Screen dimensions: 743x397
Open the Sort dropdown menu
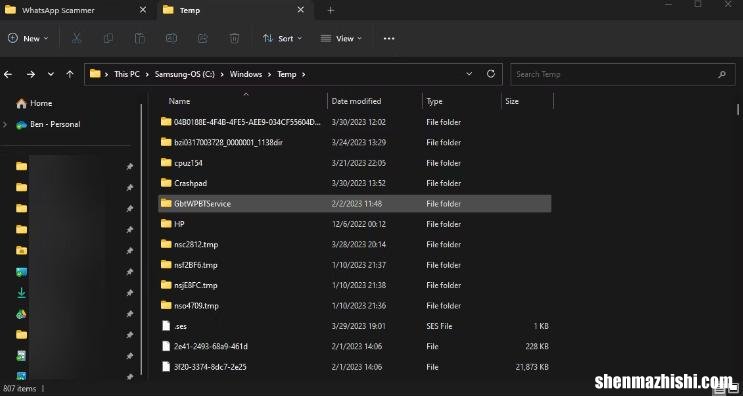pyautogui.click(x=282, y=38)
